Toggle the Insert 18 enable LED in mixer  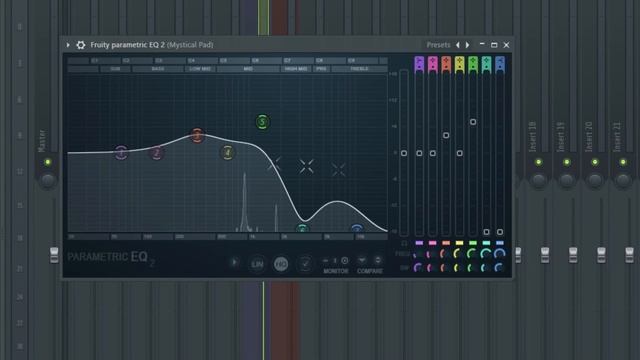[x=538, y=162]
